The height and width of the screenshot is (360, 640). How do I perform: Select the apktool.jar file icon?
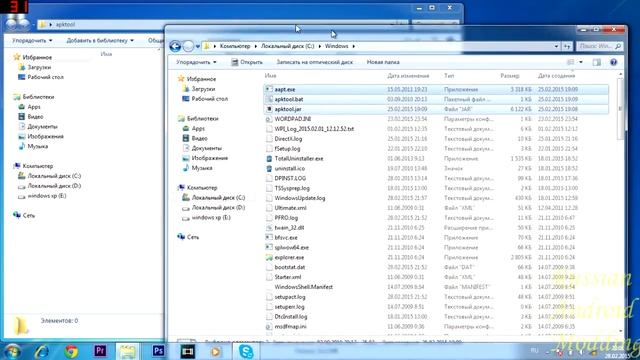(x=269, y=109)
